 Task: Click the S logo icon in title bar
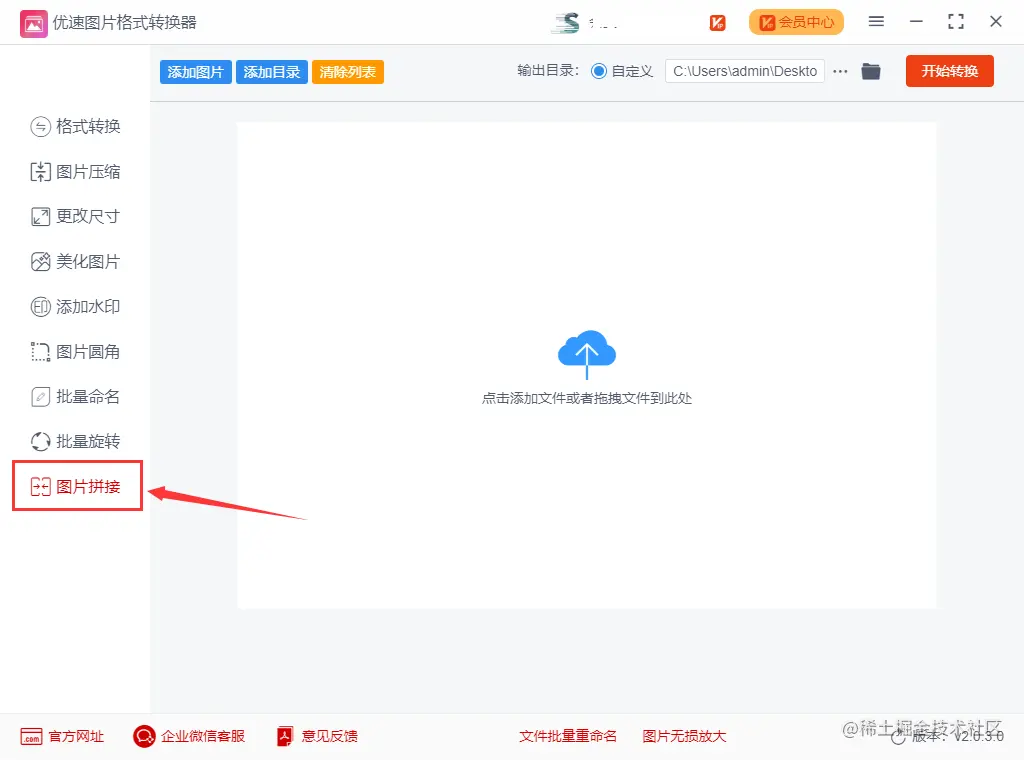tap(566, 23)
